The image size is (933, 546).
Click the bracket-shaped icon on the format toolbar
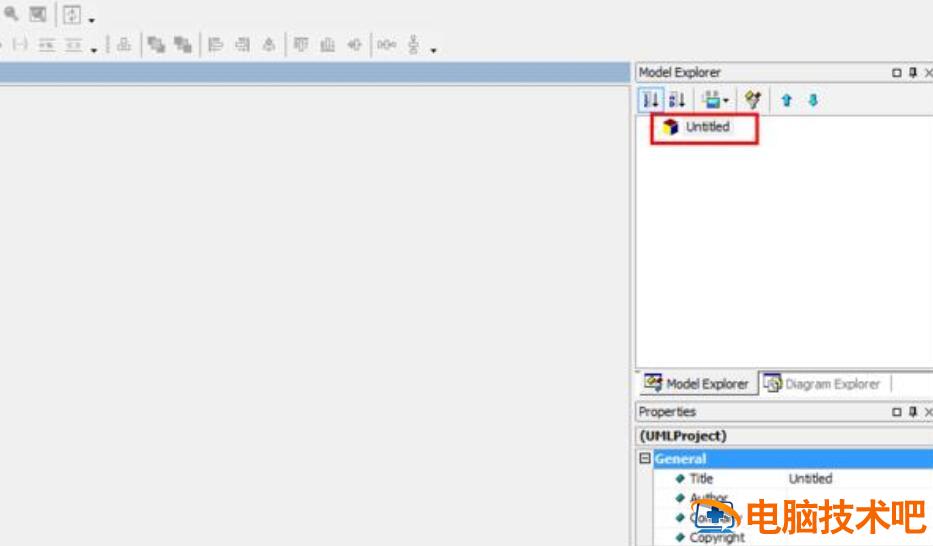click(20, 45)
